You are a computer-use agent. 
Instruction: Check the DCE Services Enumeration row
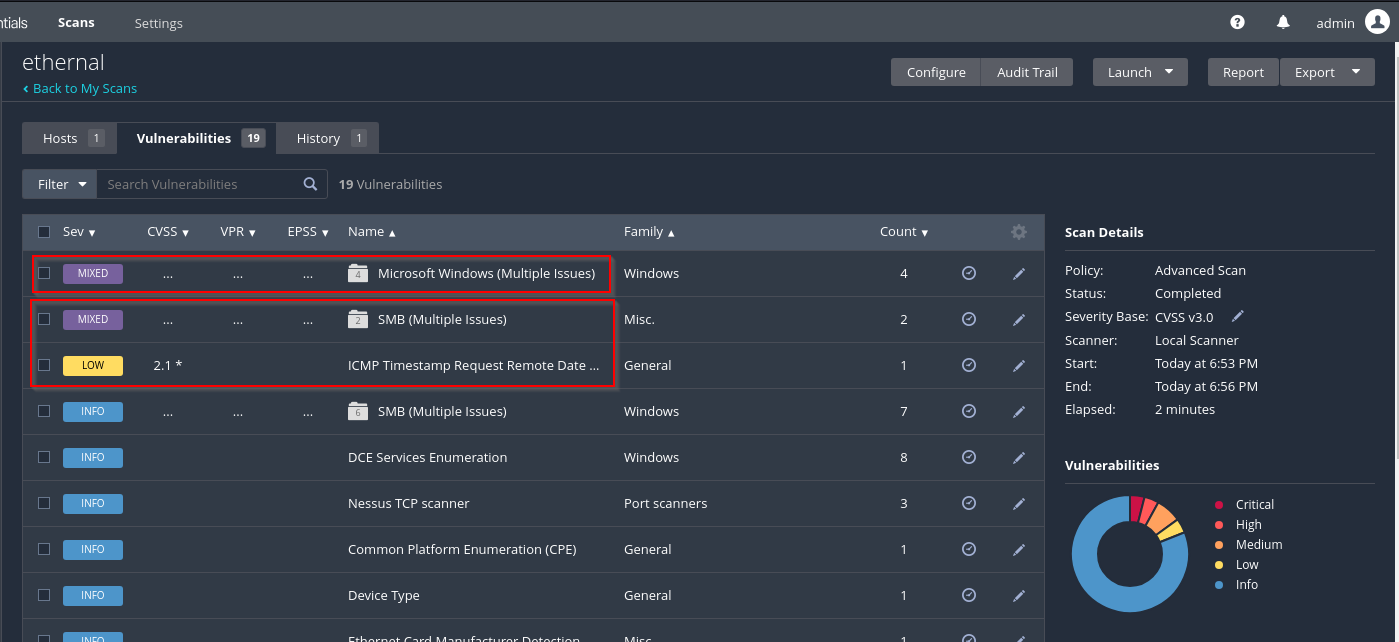point(44,457)
